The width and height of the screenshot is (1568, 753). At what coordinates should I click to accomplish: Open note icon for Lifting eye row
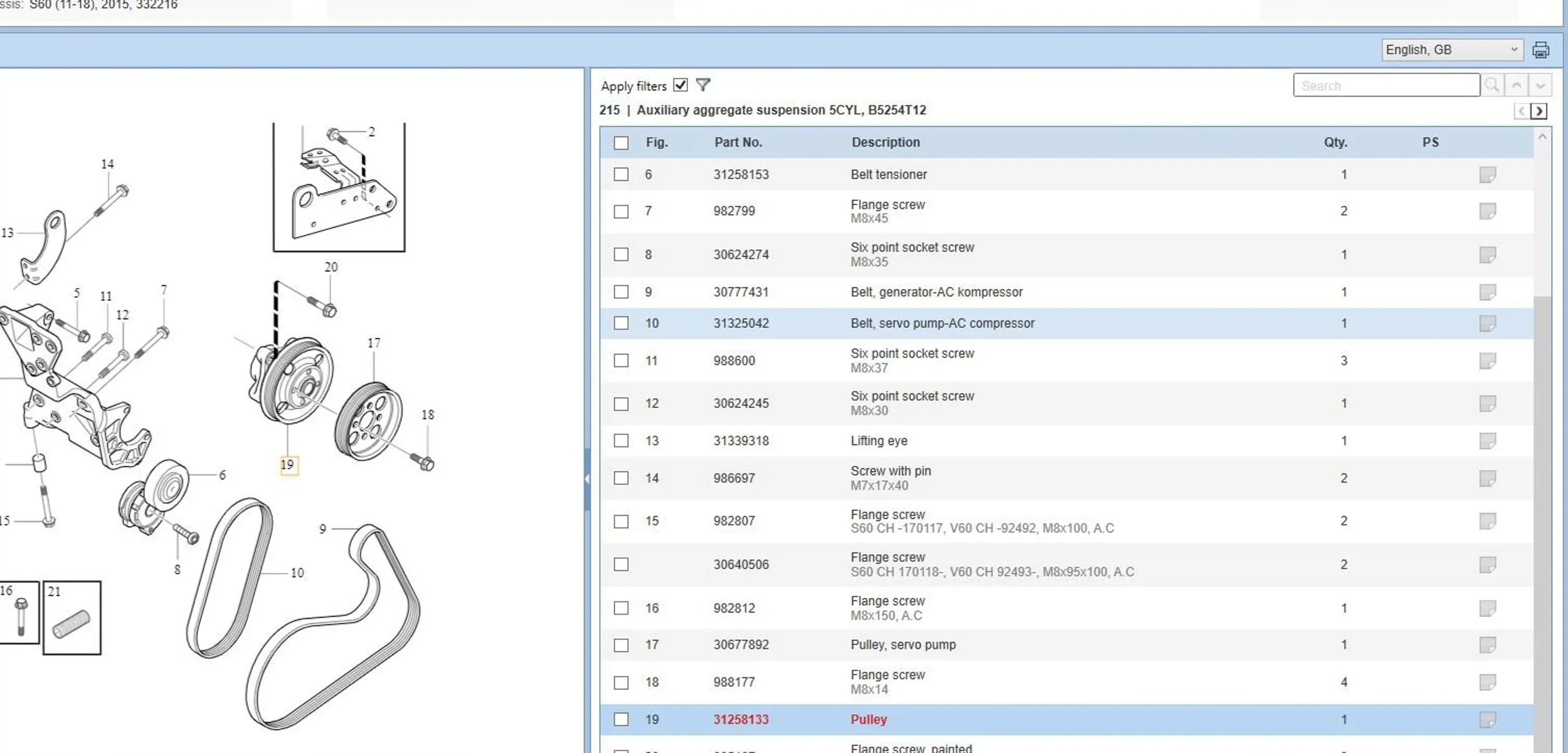[x=1487, y=441]
